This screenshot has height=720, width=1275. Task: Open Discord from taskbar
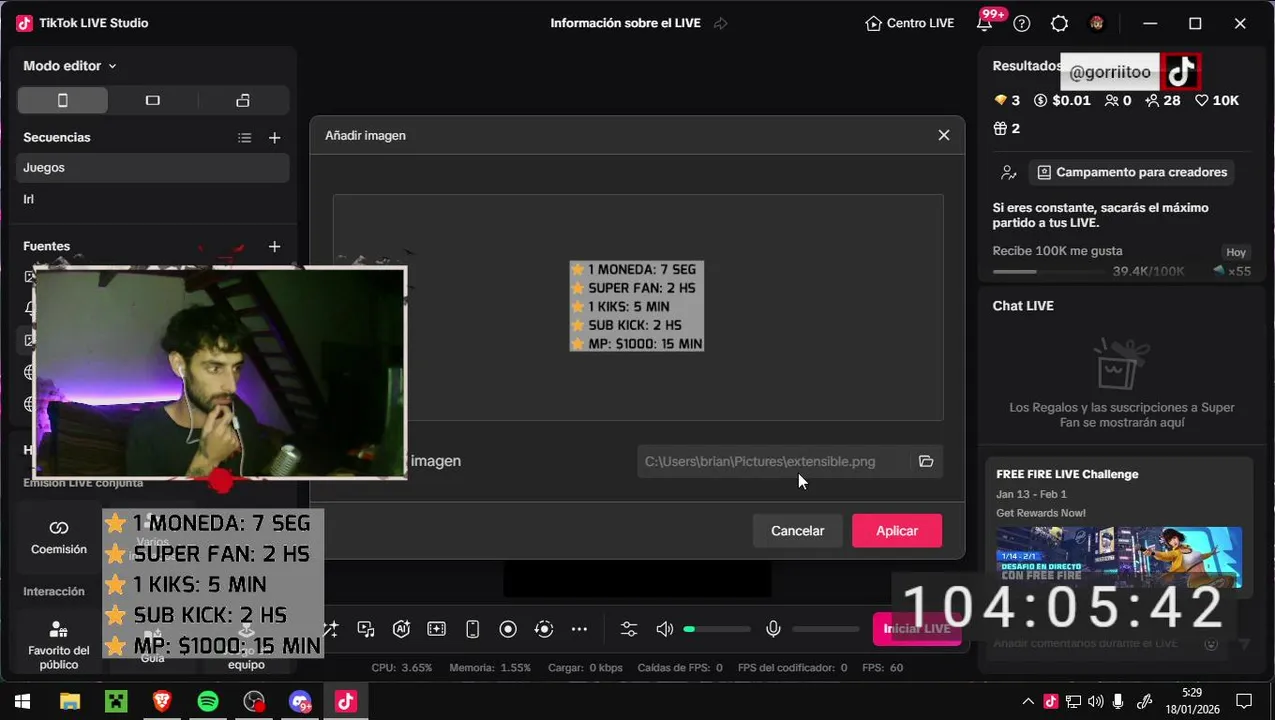300,701
